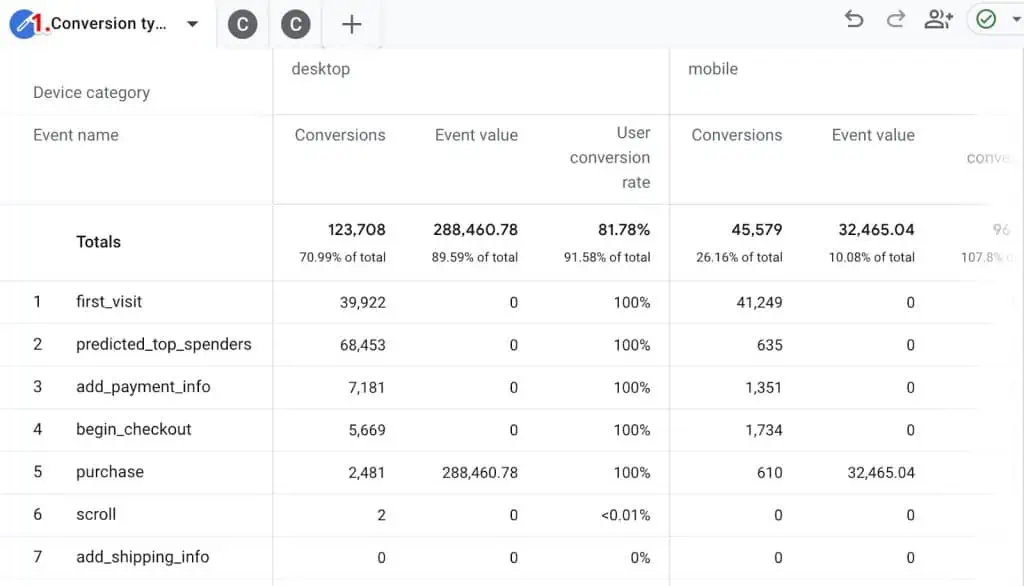Click the first_visit row number

coord(39,302)
